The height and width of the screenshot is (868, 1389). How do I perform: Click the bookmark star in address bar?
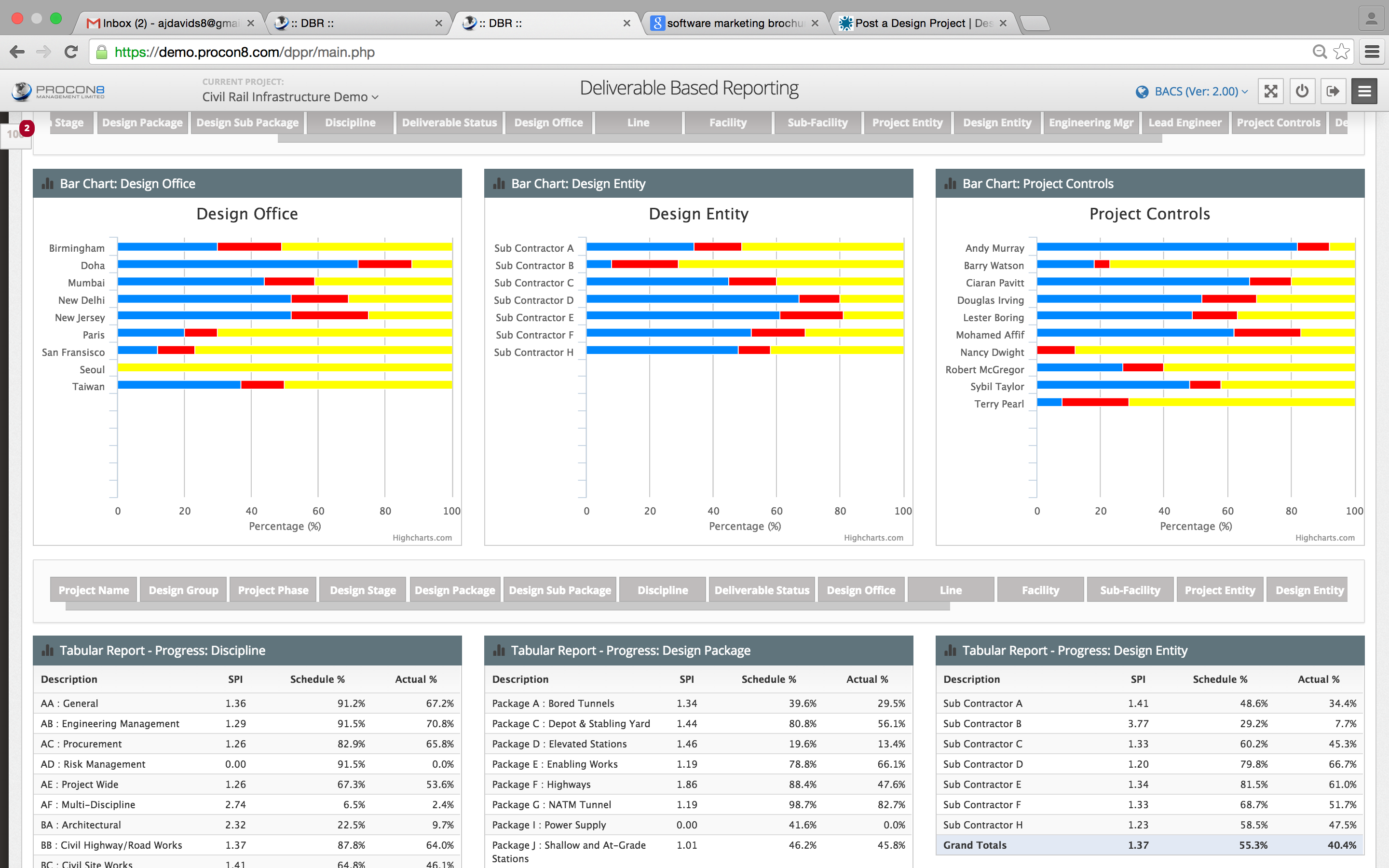pyautogui.click(x=1341, y=52)
